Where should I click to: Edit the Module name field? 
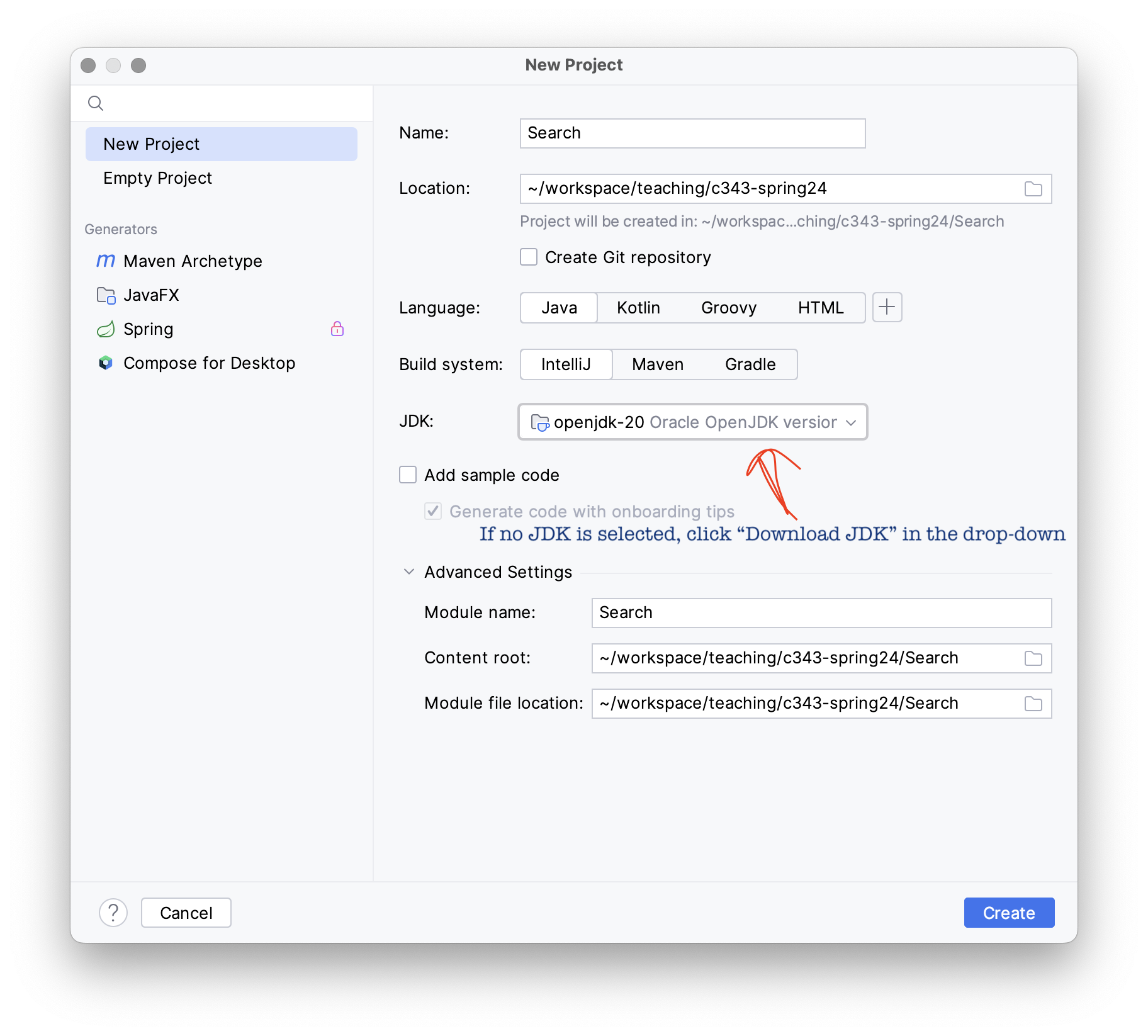[821, 613]
